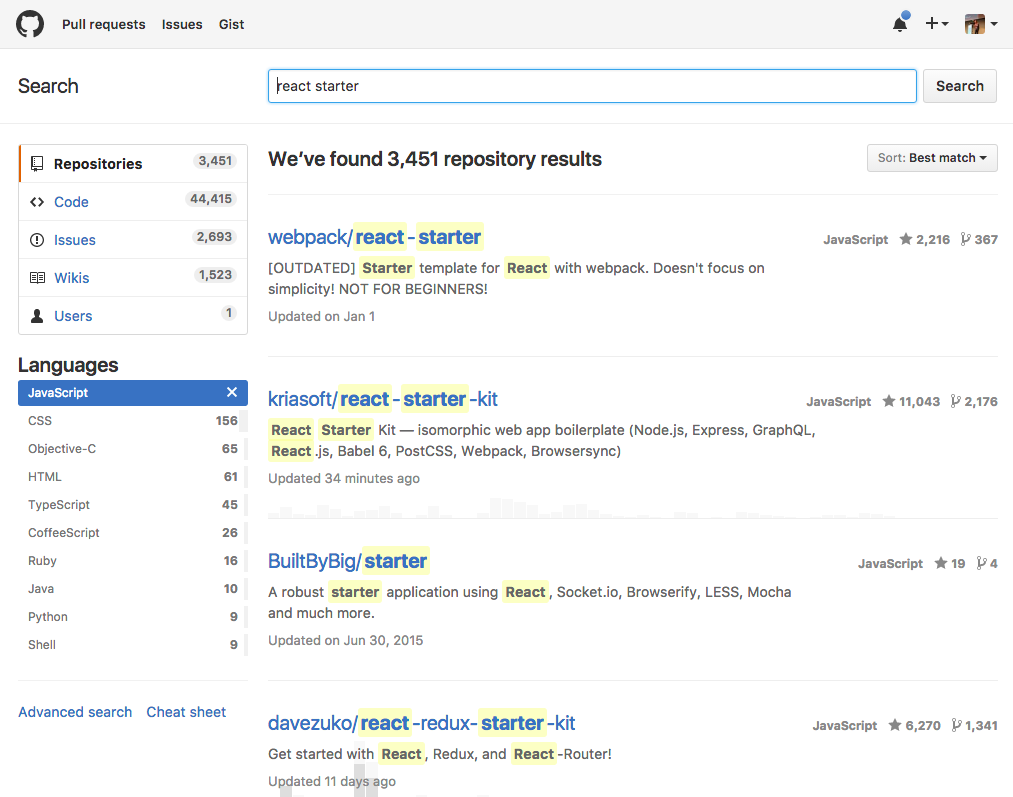The height and width of the screenshot is (797, 1013).
Task: Click the Wikis book icon
Action: 37,278
